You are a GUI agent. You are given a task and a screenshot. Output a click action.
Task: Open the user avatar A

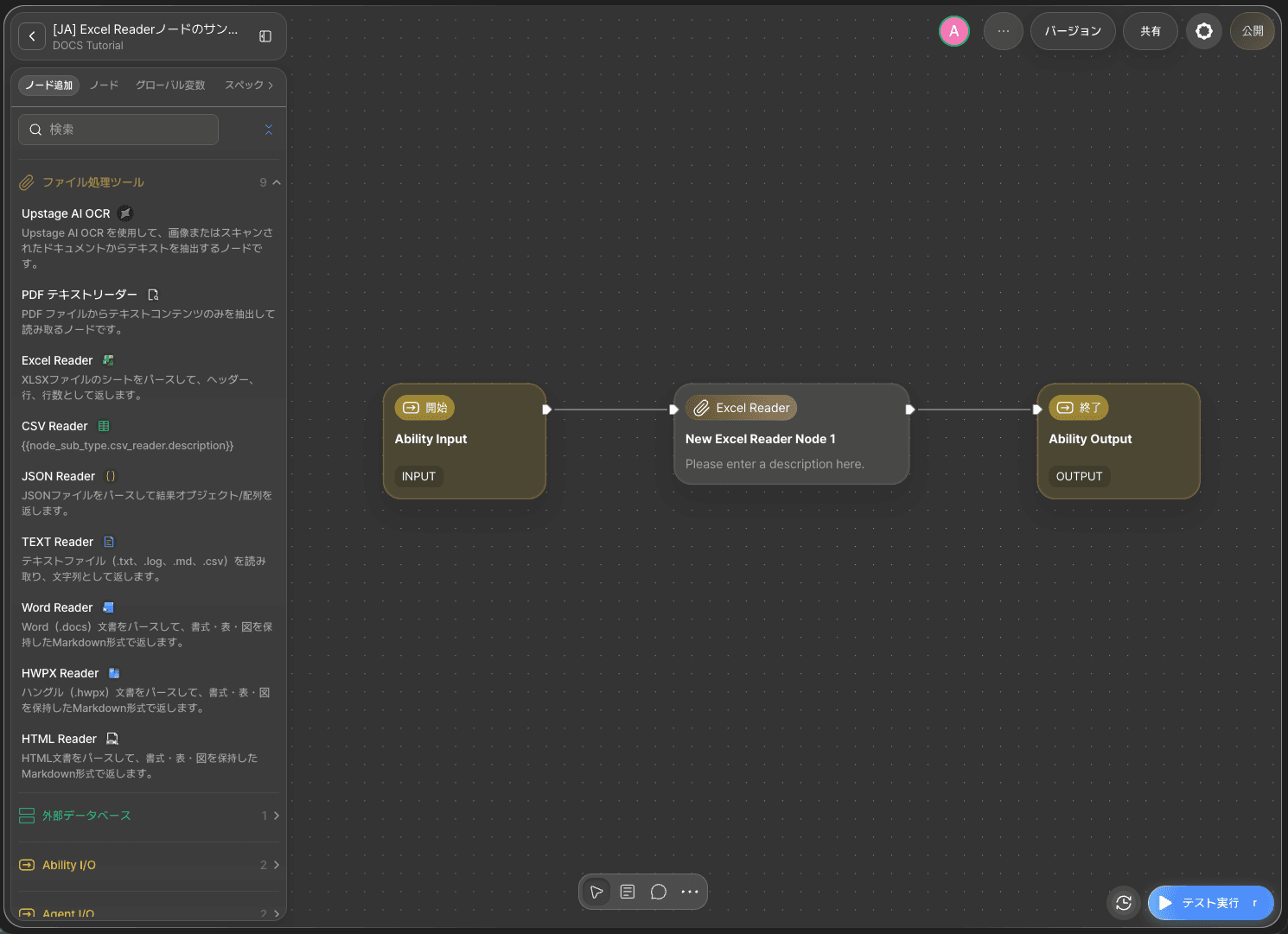click(x=953, y=31)
